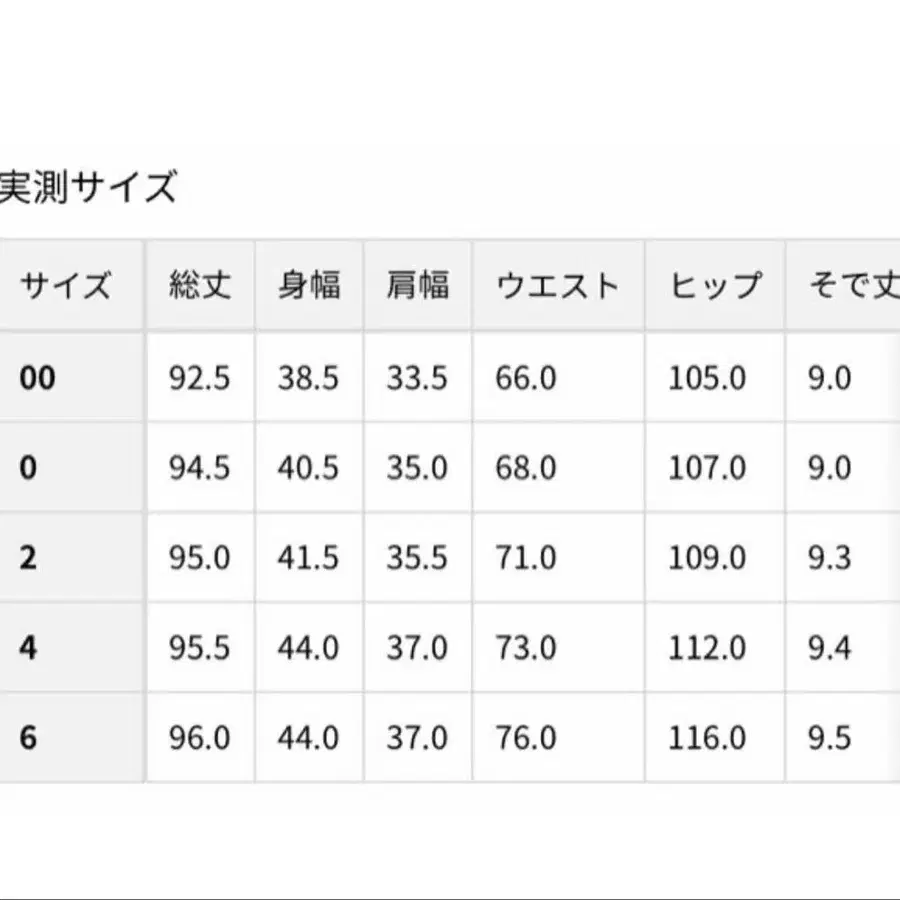The width and height of the screenshot is (900, 900).
Task: Click the ウエスト column header
Action: [557, 287]
